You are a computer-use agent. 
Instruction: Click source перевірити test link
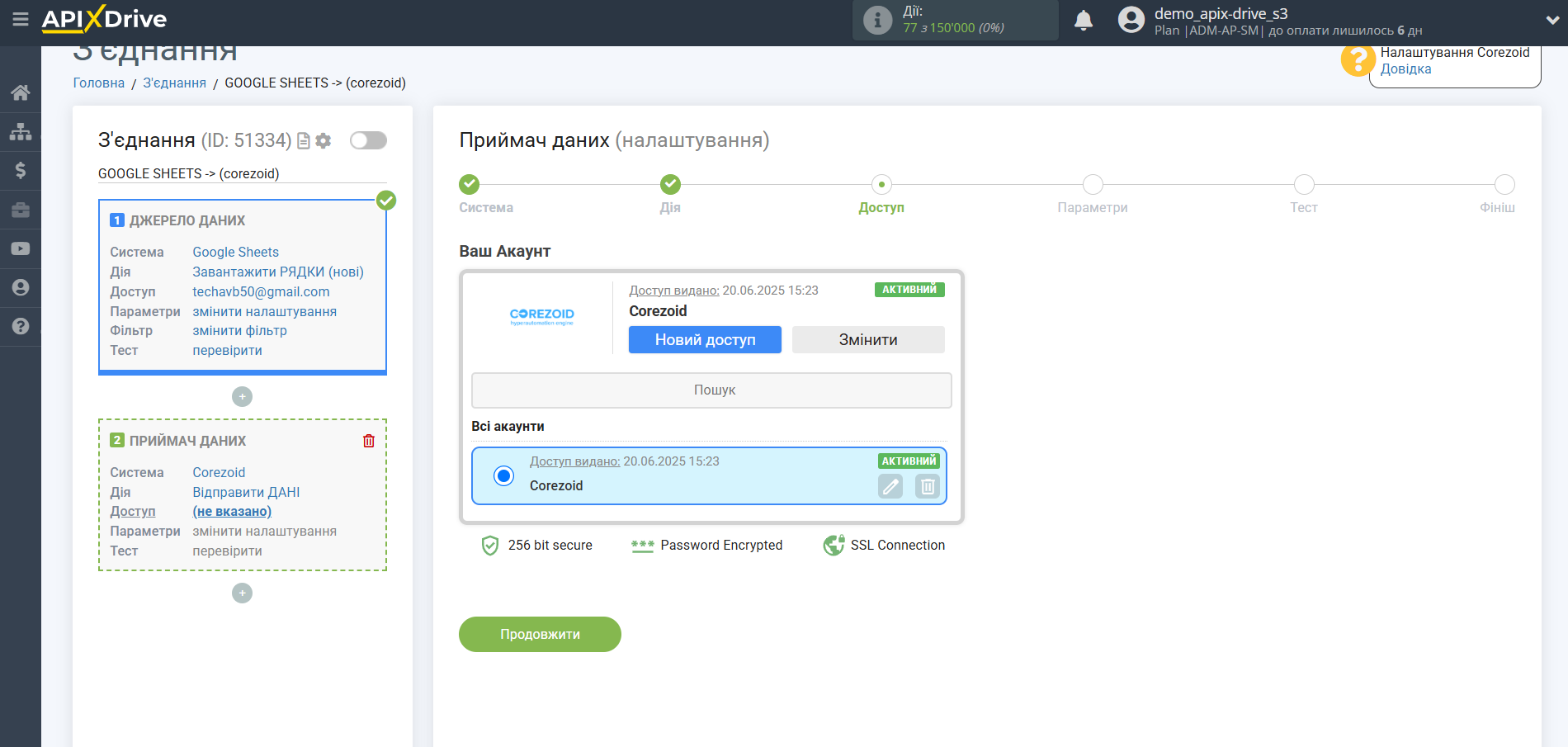click(x=228, y=351)
